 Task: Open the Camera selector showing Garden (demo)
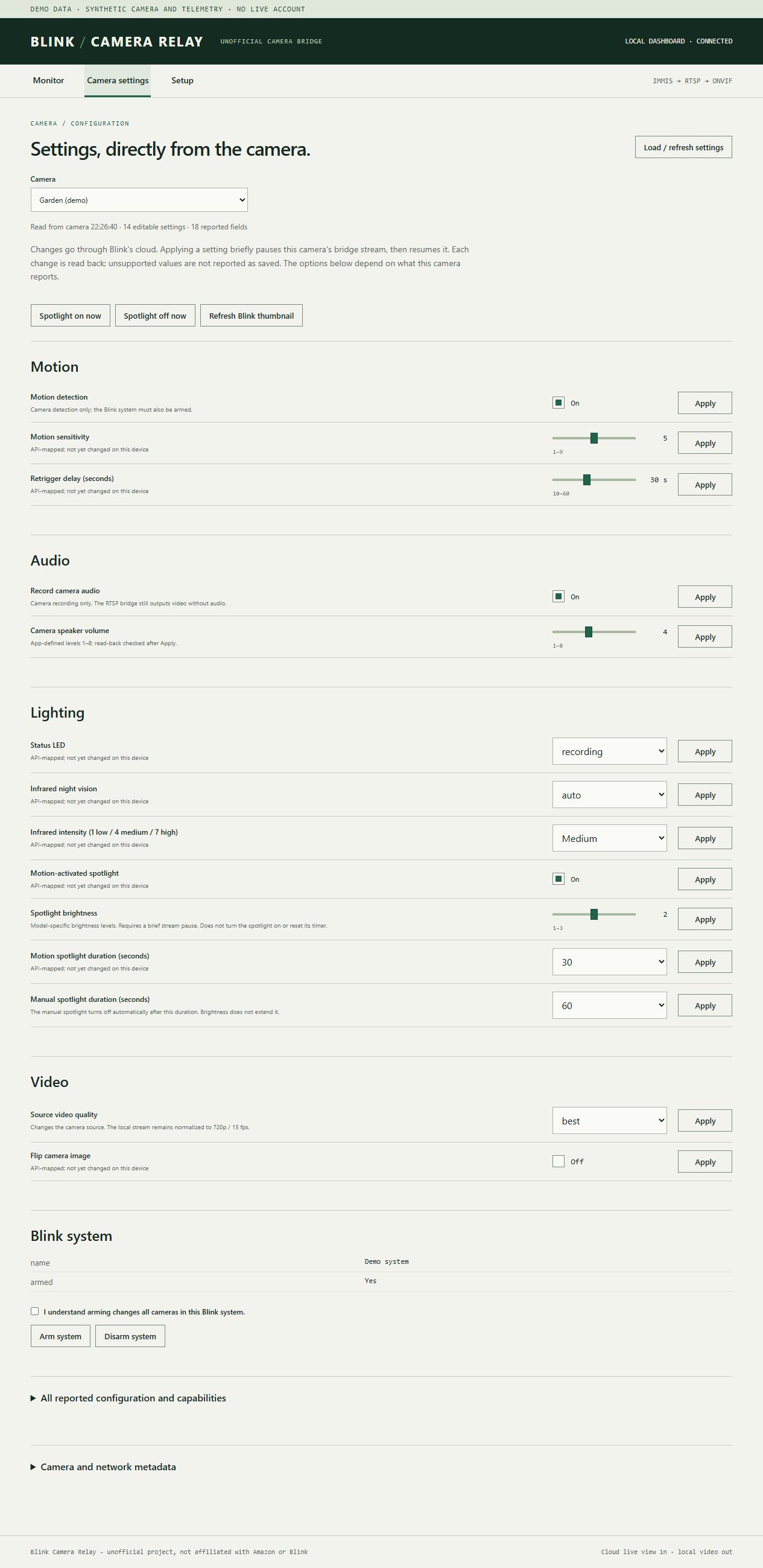139,200
